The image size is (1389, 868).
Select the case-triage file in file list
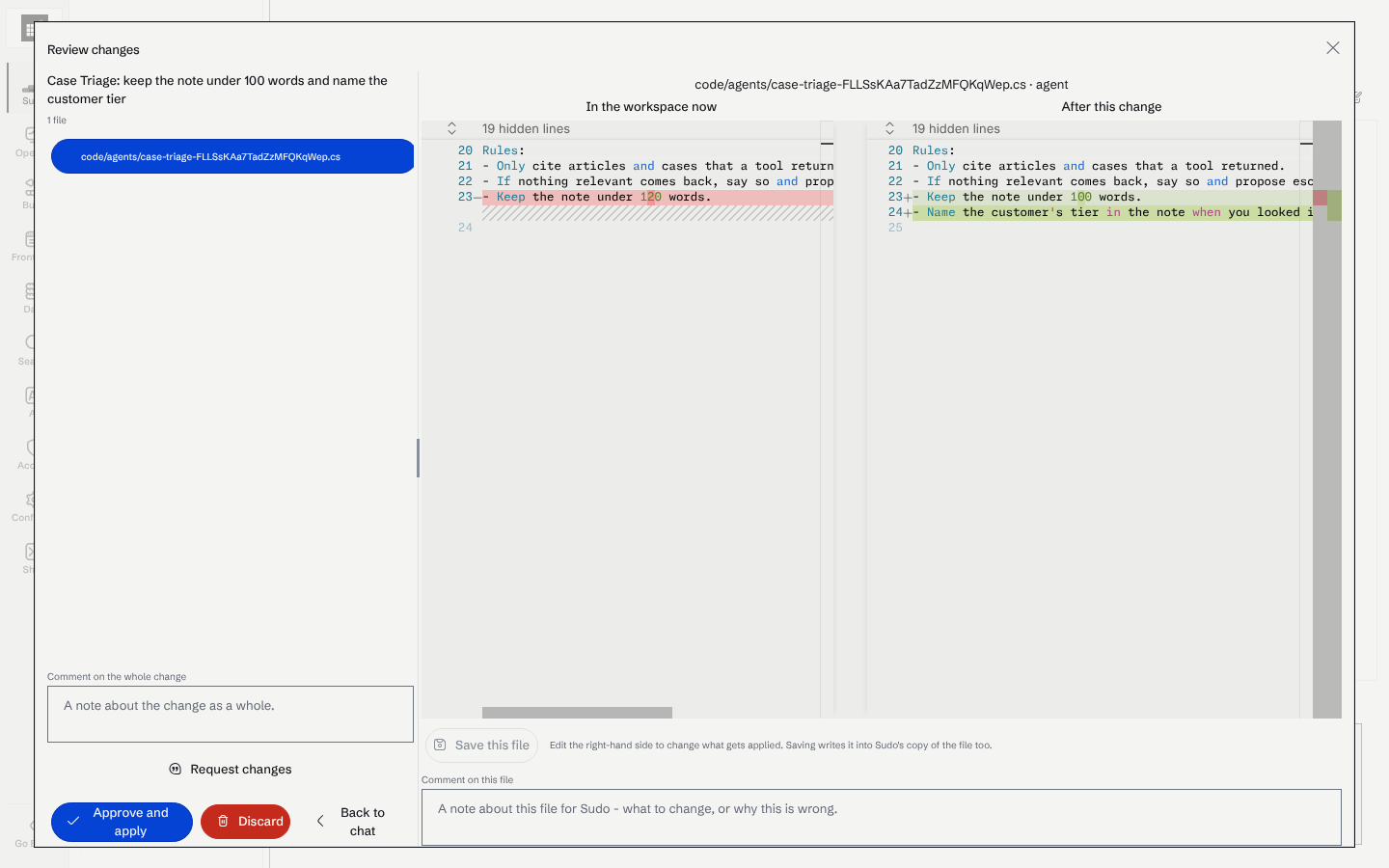(x=232, y=156)
